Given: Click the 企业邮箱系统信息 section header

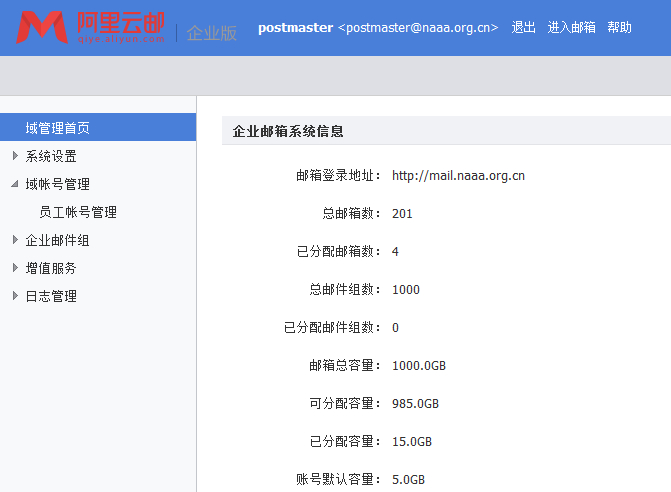Looking at the screenshot, I should (288, 131).
